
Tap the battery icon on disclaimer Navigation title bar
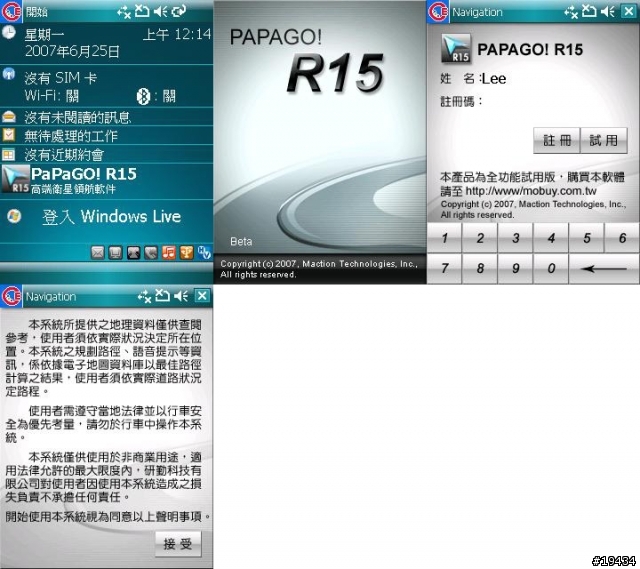coord(162,296)
